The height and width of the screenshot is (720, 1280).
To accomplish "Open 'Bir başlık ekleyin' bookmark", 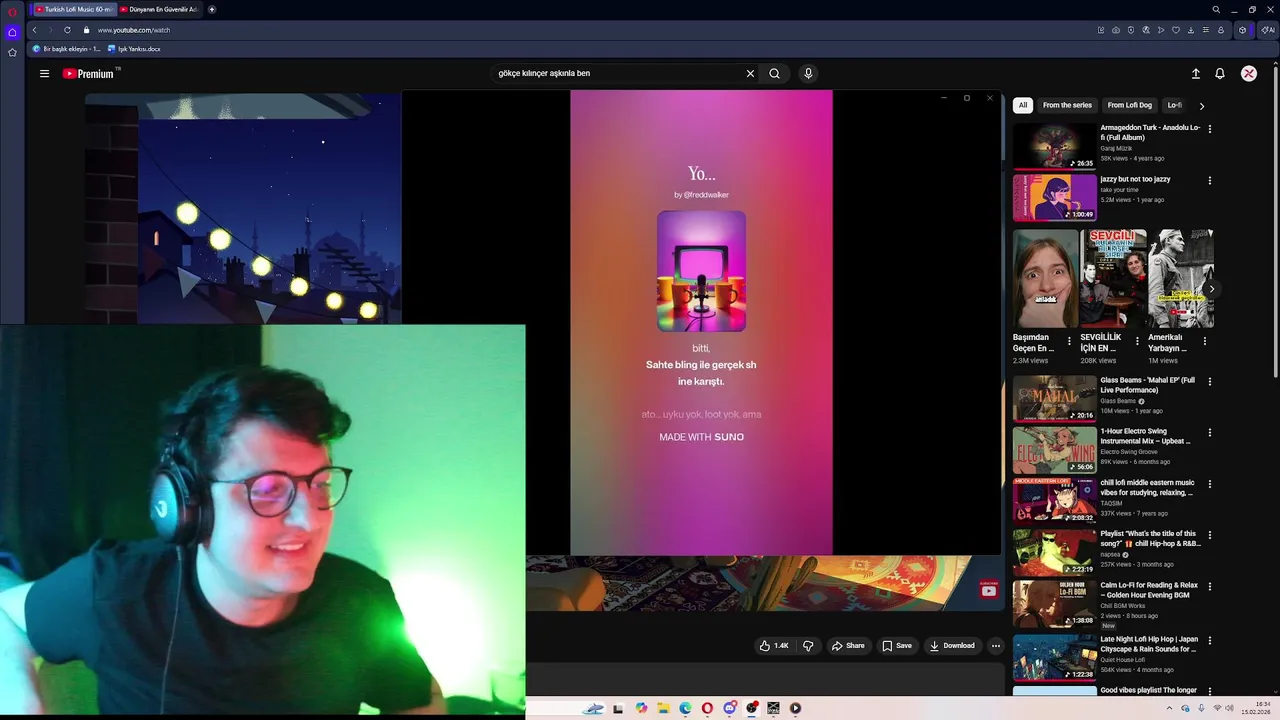I will tap(67, 48).
